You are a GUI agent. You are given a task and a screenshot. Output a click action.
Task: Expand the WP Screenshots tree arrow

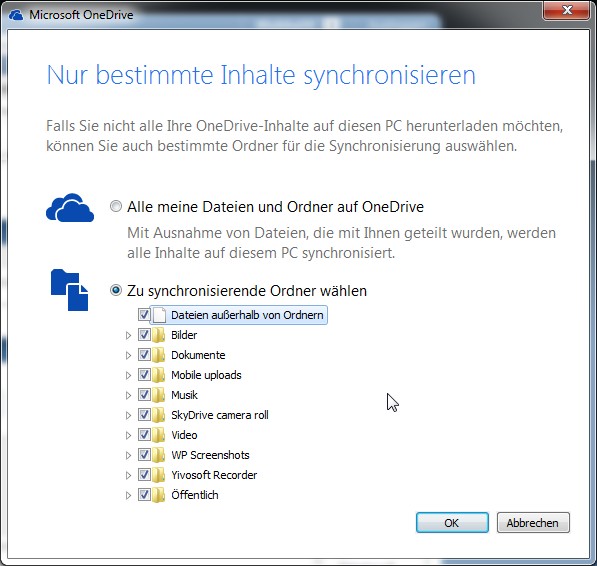tap(128, 455)
